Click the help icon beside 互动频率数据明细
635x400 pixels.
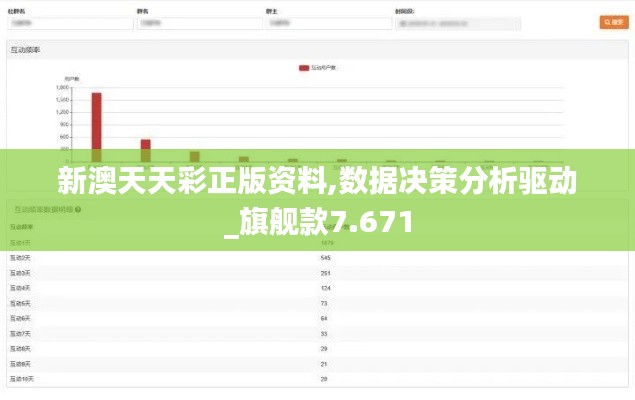point(78,210)
